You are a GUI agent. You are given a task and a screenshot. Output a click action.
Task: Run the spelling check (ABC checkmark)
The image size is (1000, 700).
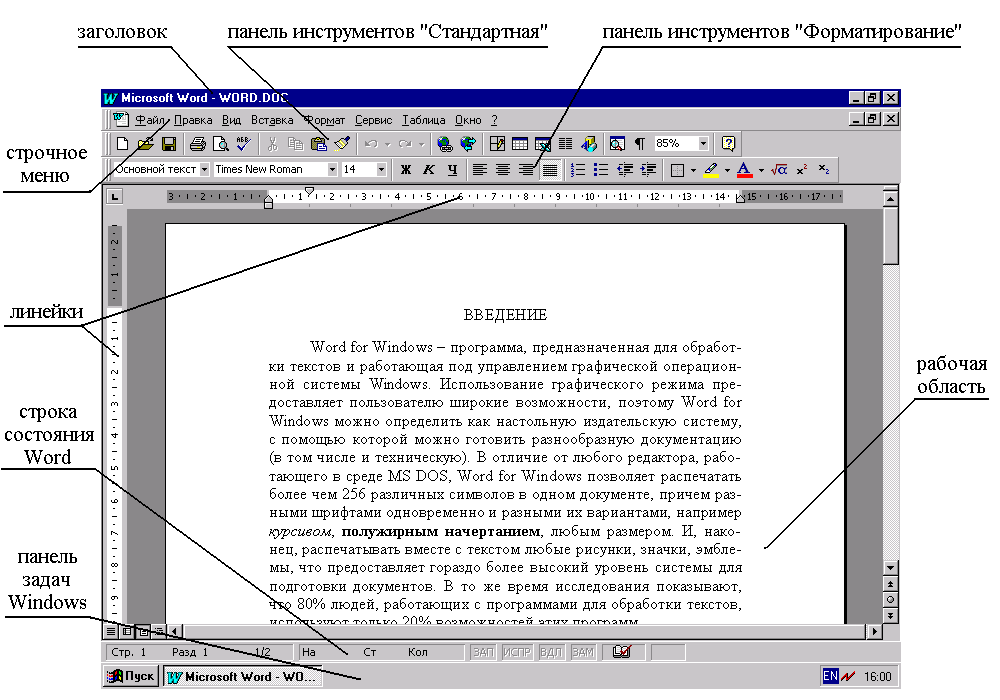tap(243, 144)
